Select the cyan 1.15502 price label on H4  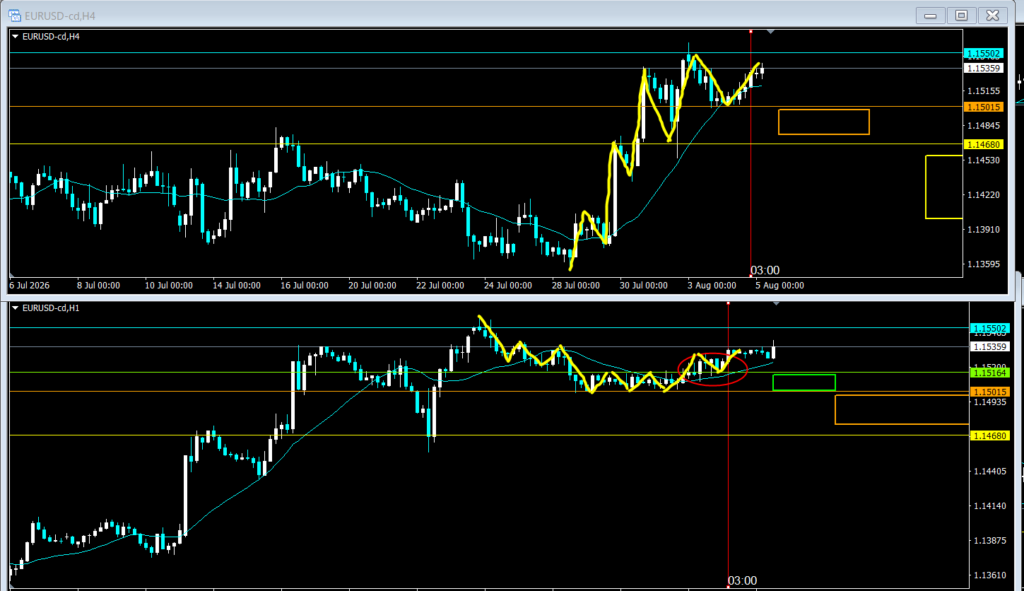point(984,54)
